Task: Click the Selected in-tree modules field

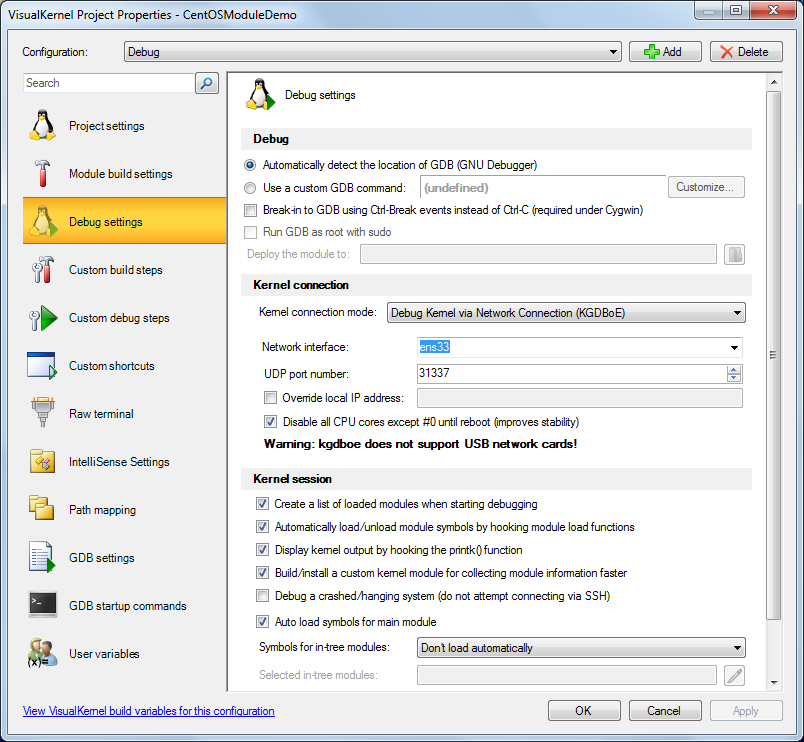Action: [x=567, y=675]
